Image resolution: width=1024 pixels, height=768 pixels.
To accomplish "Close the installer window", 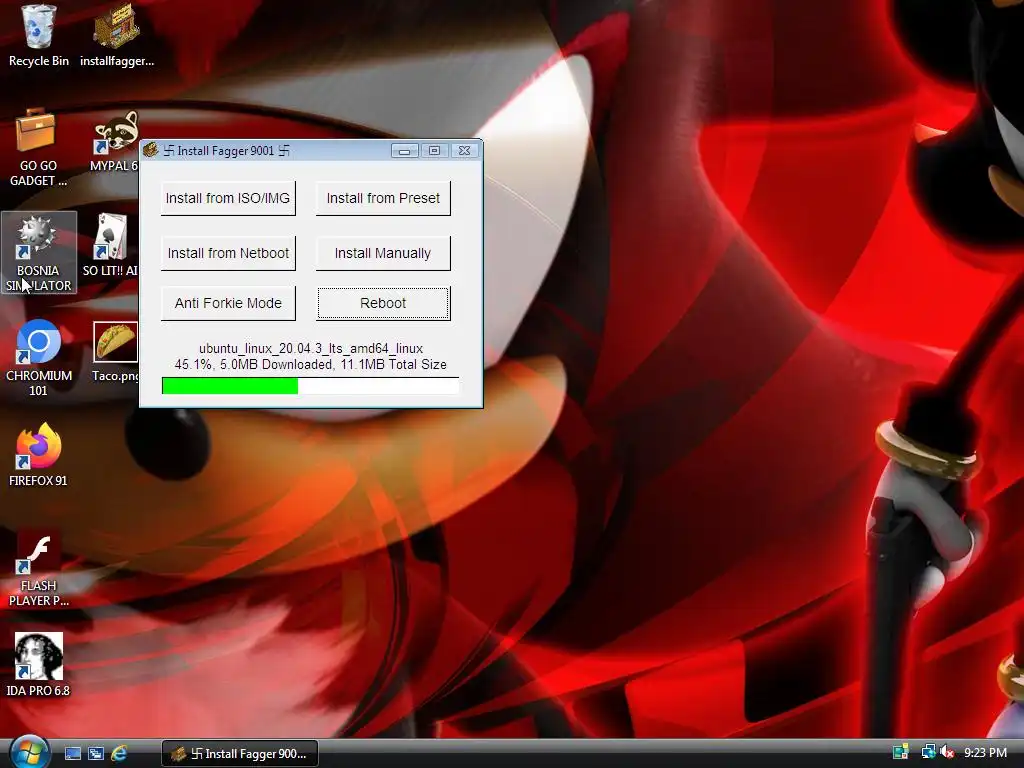I will pos(464,151).
